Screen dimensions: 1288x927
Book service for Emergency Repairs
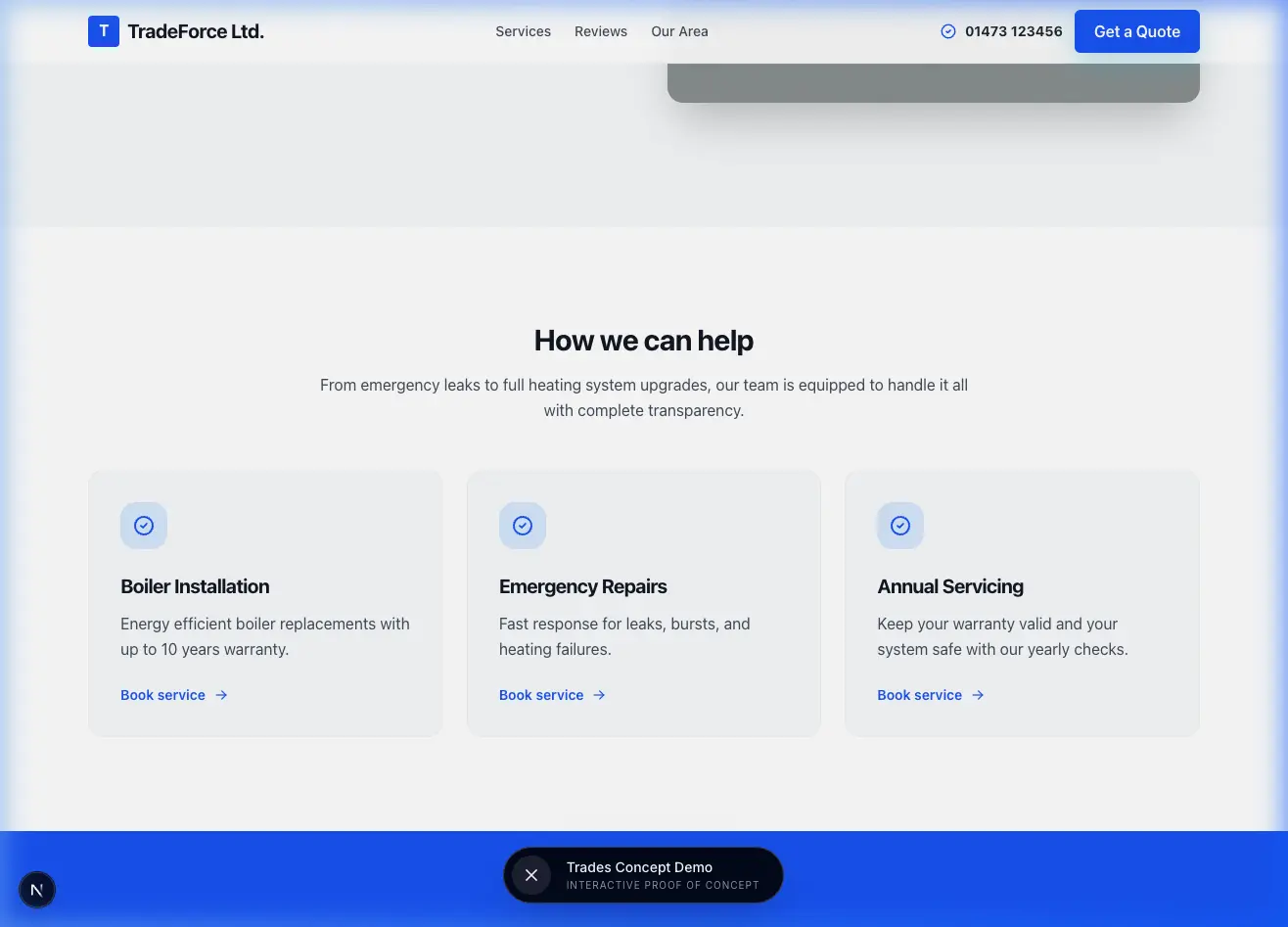(541, 695)
